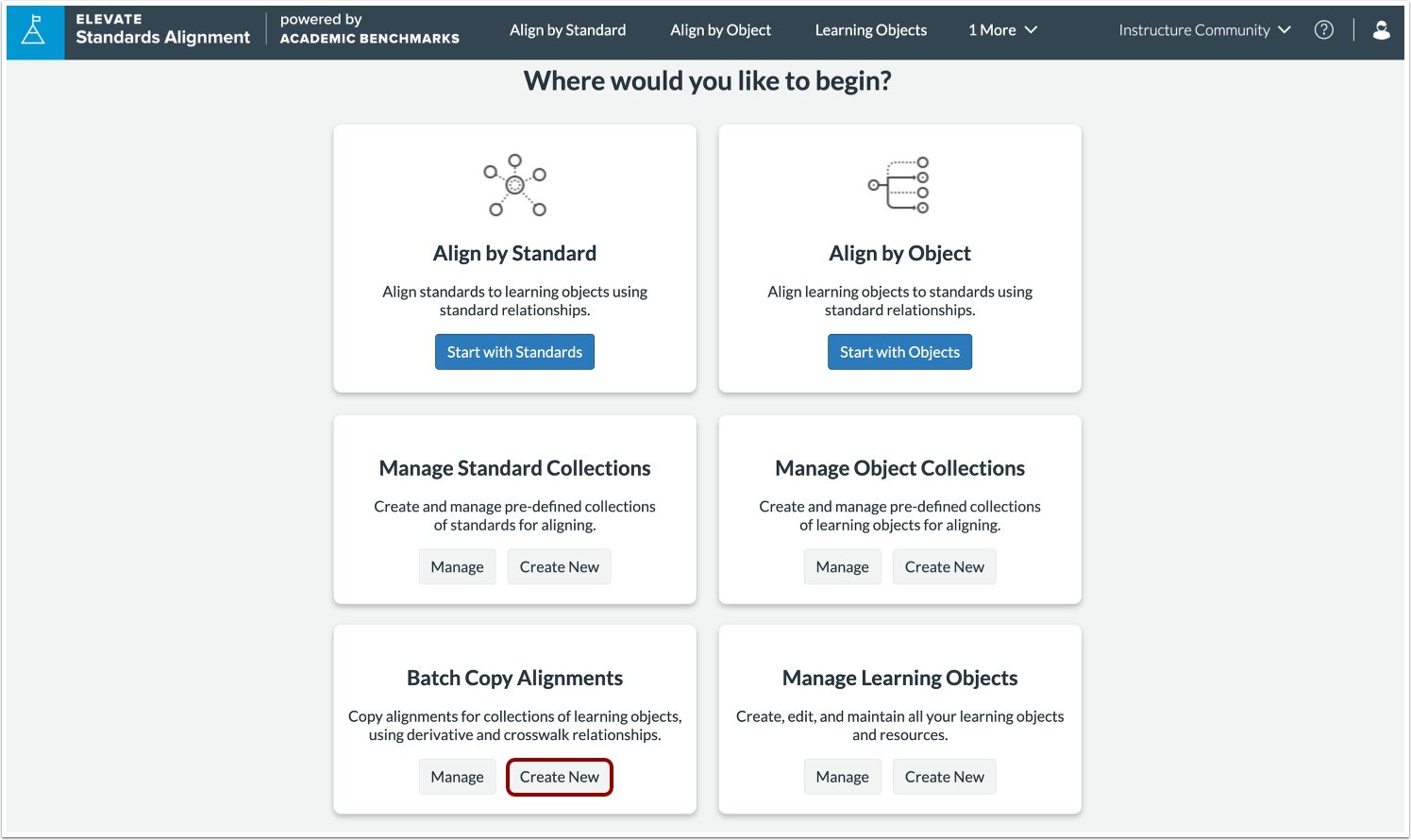The width and height of the screenshot is (1411, 840).
Task: Open the help question mark icon
Action: [1323, 29]
